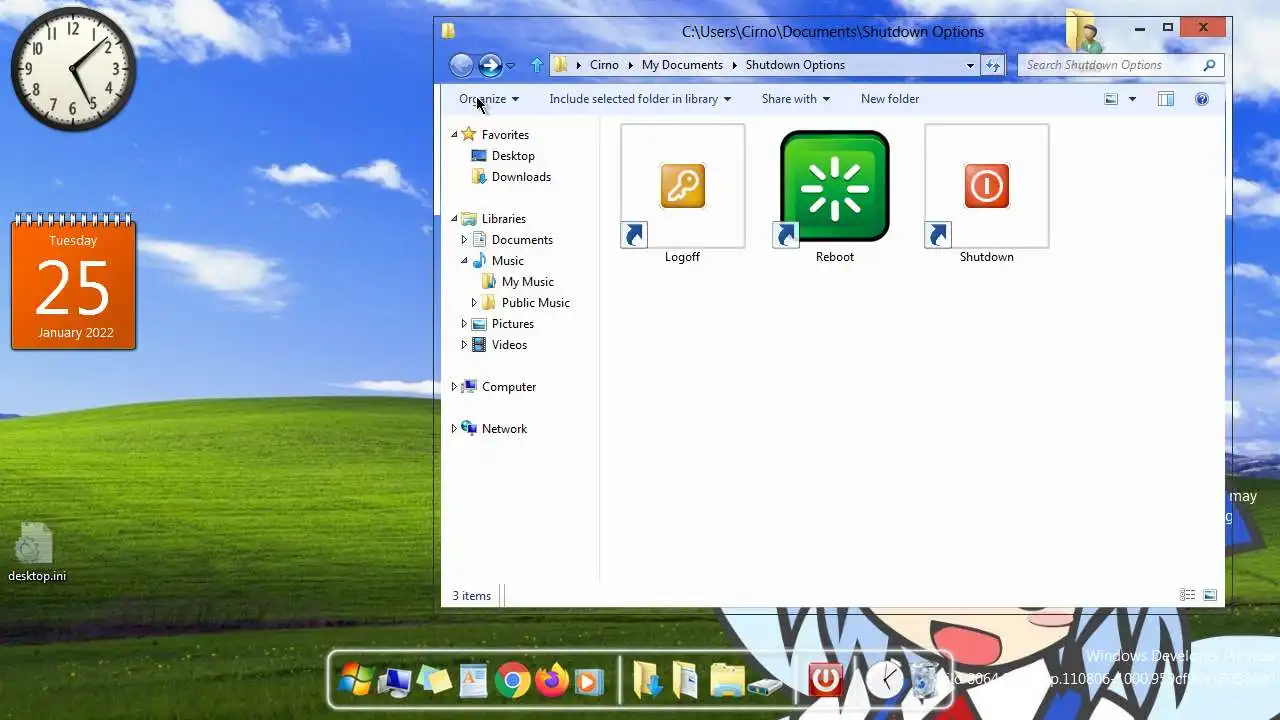Open the clock icon in dock
Viewport: 1280px width, 720px height.
(x=885, y=680)
